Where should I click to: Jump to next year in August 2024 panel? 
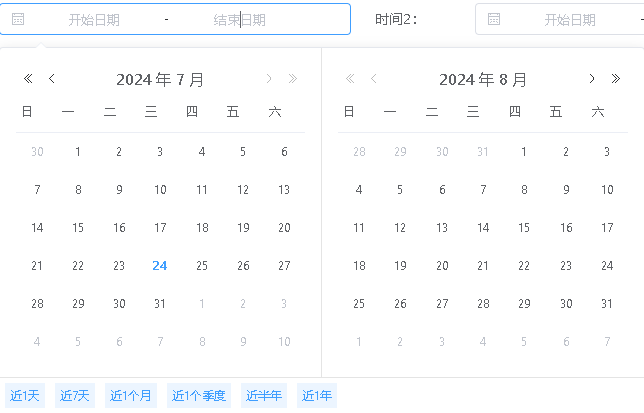pyautogui.click(x=616, y=78)
